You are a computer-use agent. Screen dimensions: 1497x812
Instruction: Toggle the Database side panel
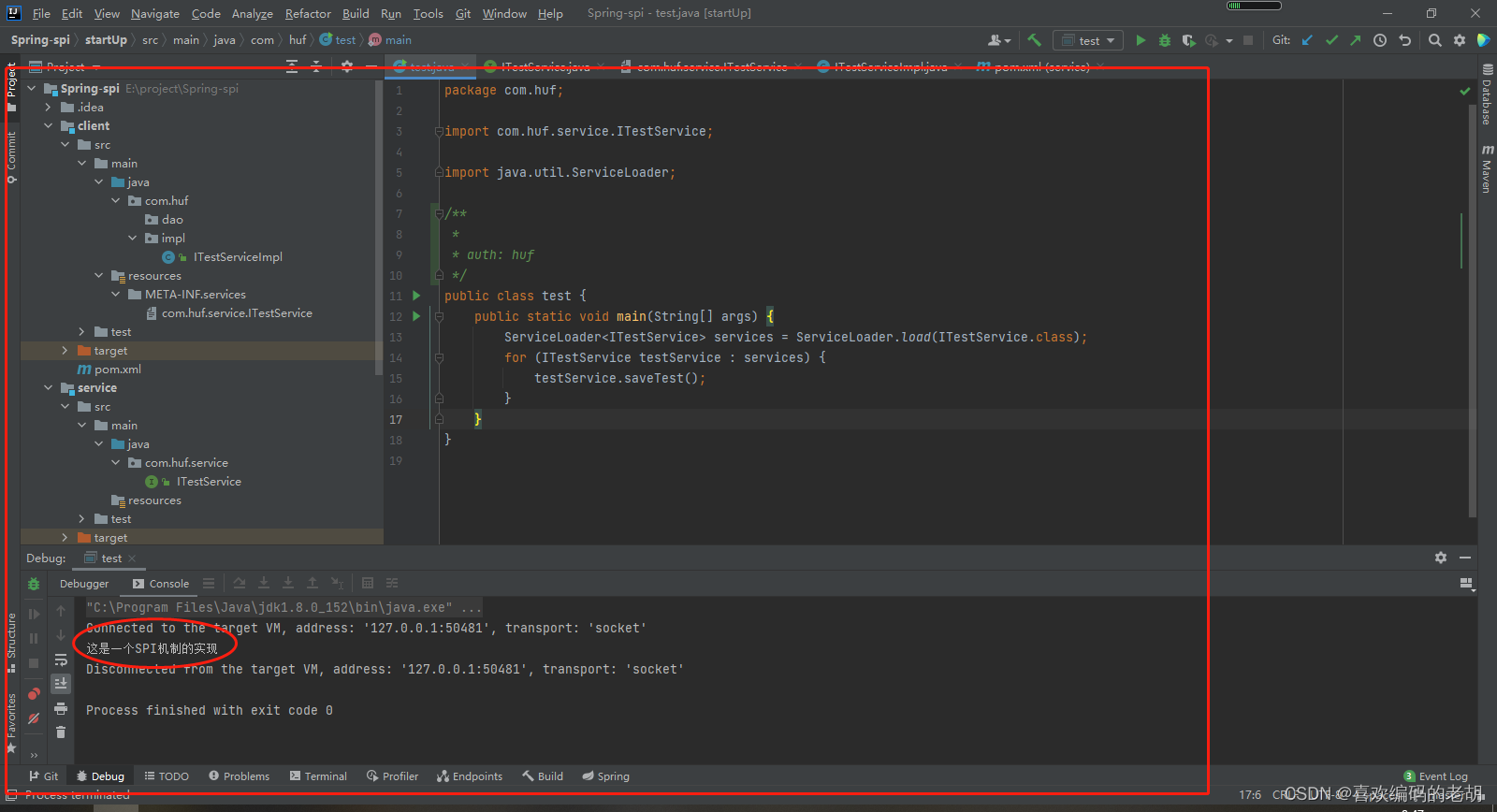pos(1486,94)
